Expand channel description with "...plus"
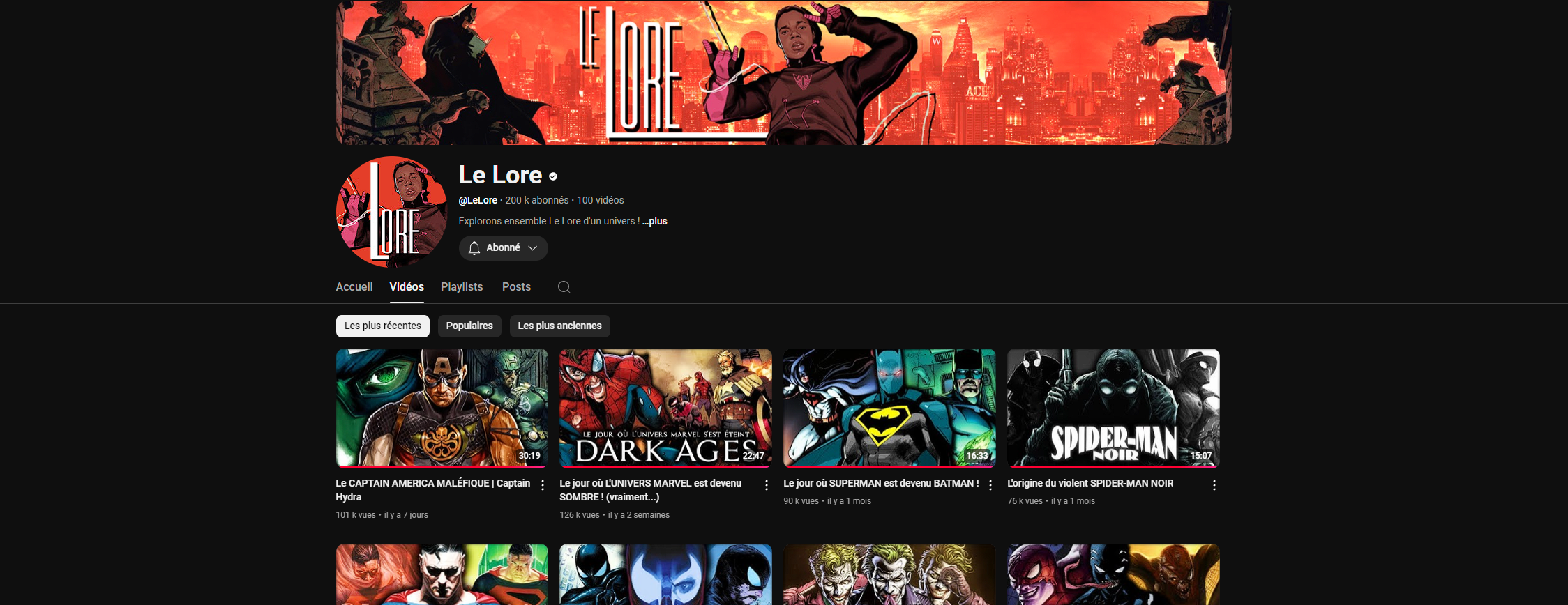This screenshot has height=605, width=1568. coord(655,221)
